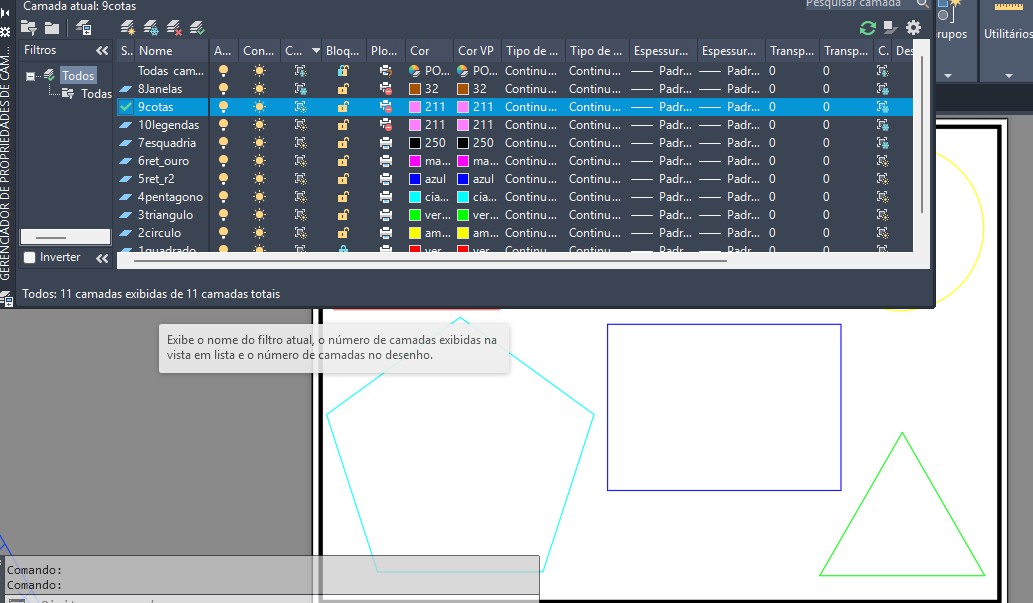Click the vertical scrollbar of layer list
The width and height of the screenshot is (1033, 603).
pos(921,135)
